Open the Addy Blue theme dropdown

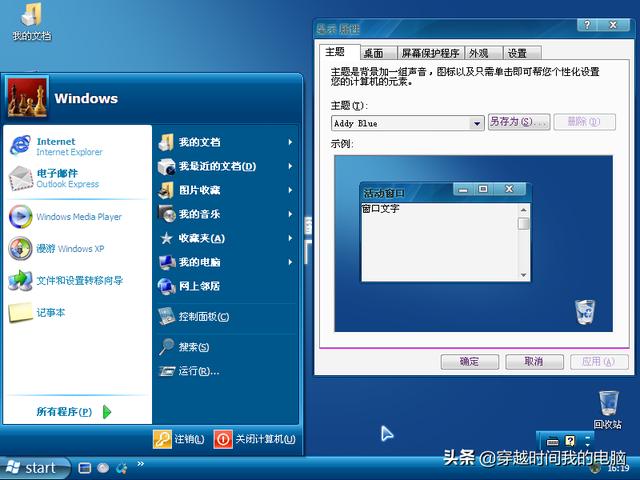click(476, 123)
